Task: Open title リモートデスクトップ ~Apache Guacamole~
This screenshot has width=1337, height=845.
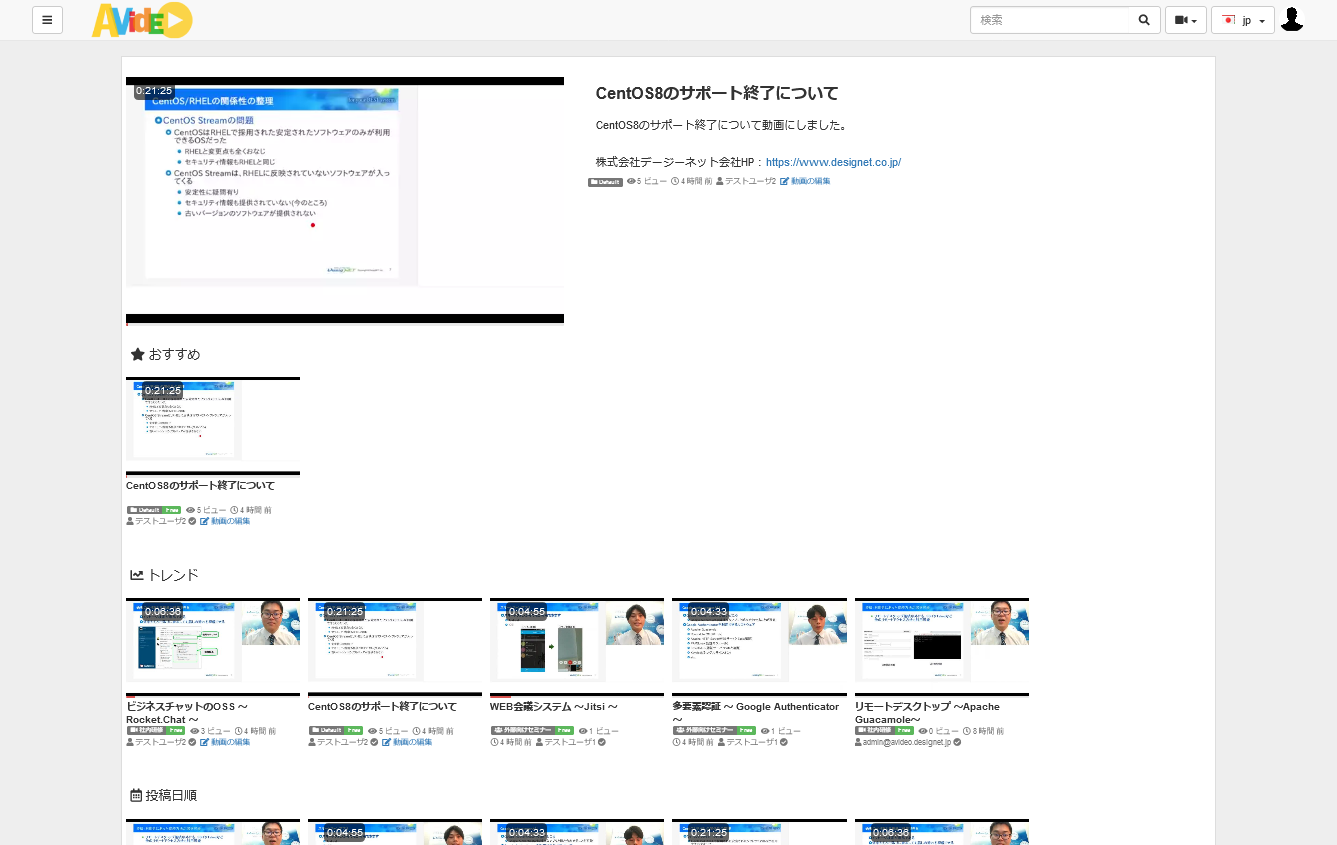Action: pyautogui.click(x=927, y=713)
